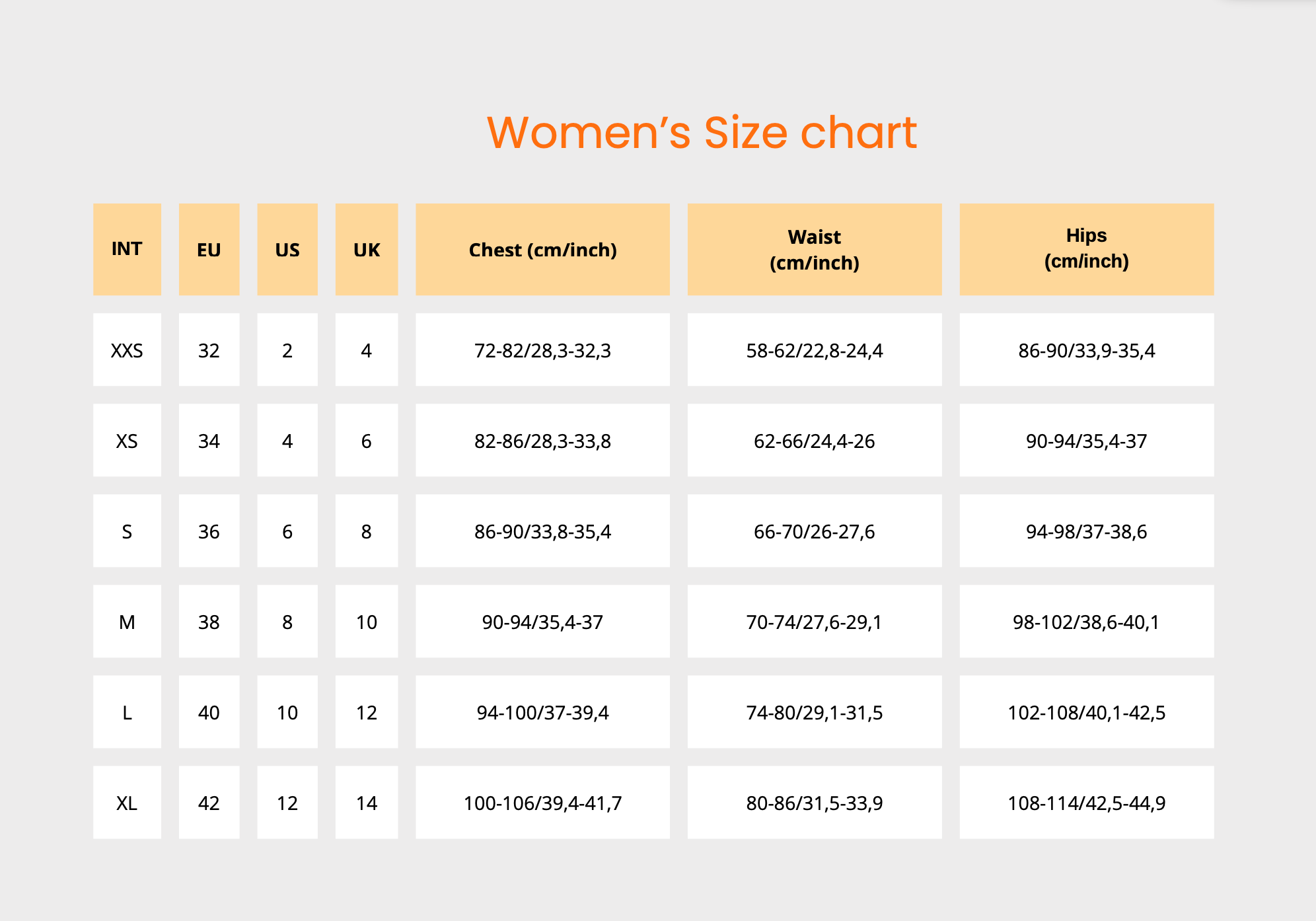Select the INT column header
The image size is (1316, 921).
tap(127, 249)
